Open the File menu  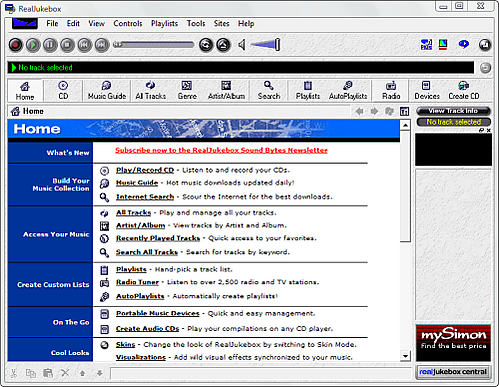coord(52,23)
